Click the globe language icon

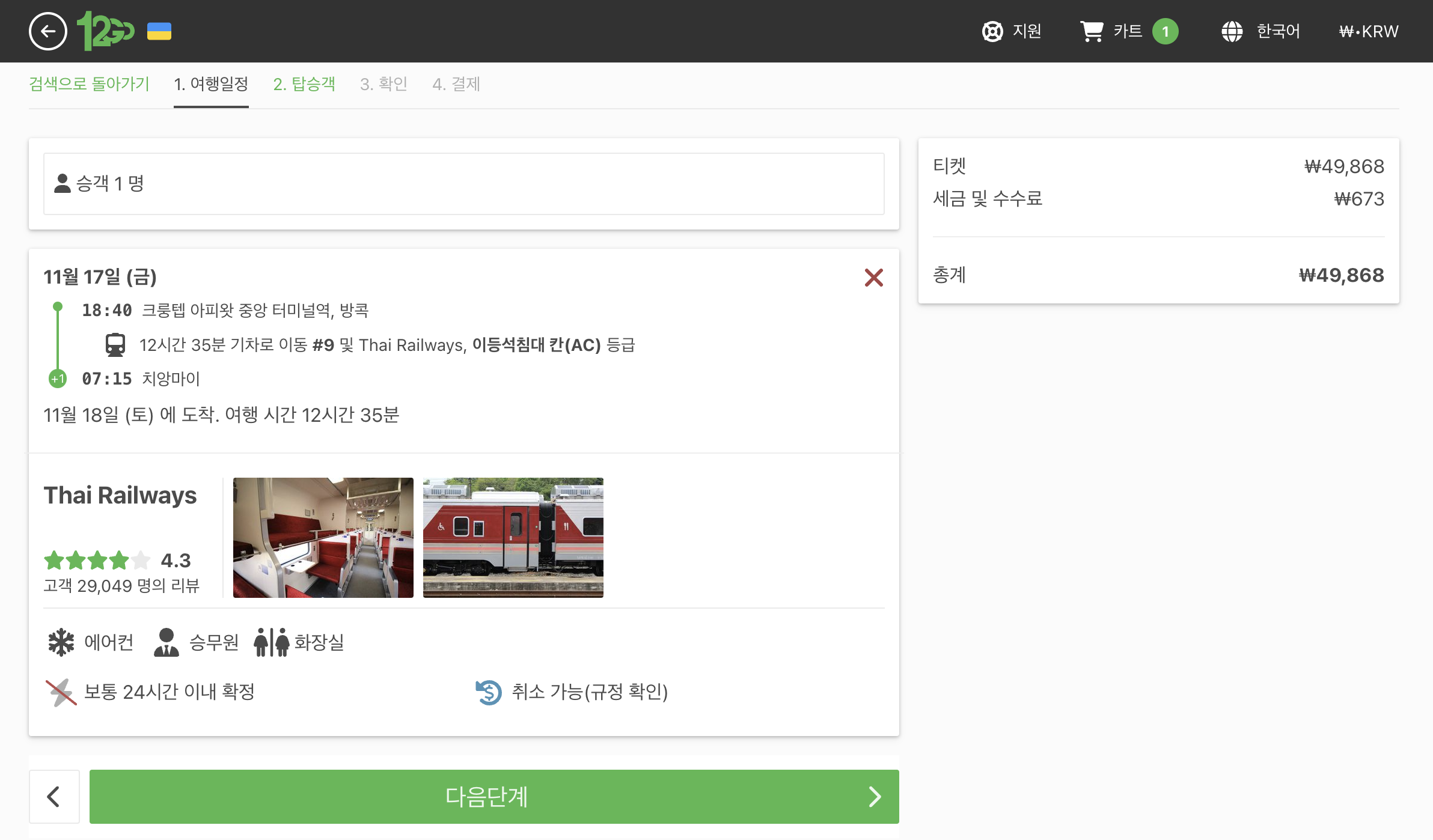[1232, 31]
